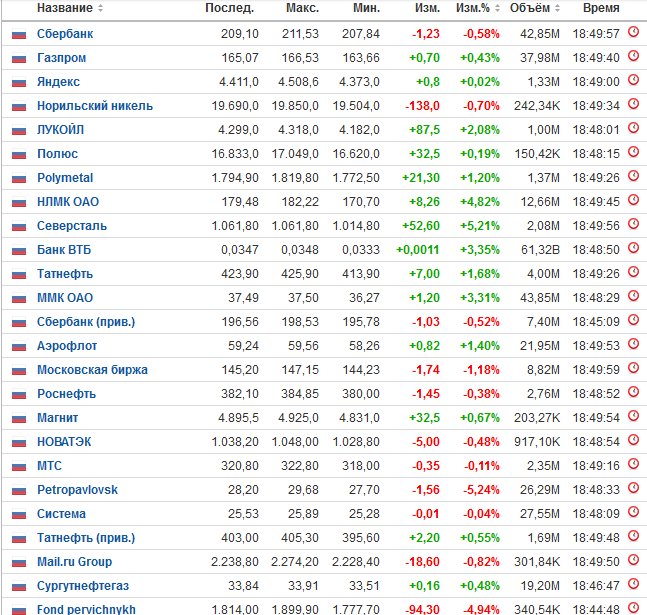Click the clock icon in Сбербанк row
Screen dimensions: 647x615
pyautogui.click(x=633, y=32)
